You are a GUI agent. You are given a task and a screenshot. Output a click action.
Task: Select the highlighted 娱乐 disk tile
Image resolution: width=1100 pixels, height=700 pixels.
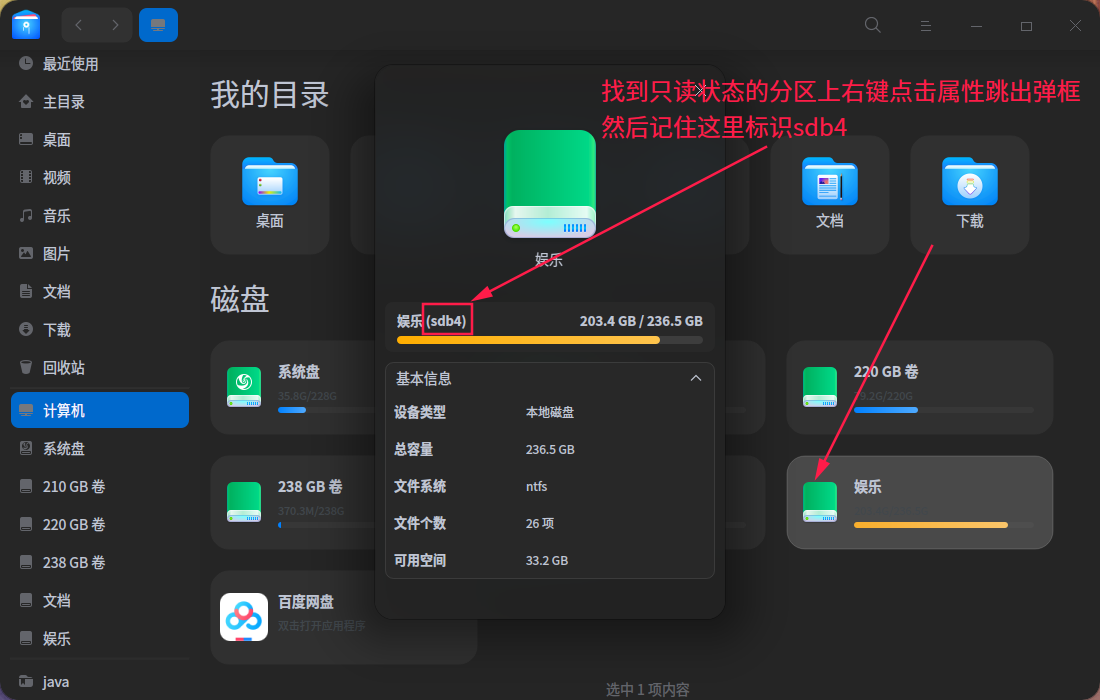coord(919,502)
